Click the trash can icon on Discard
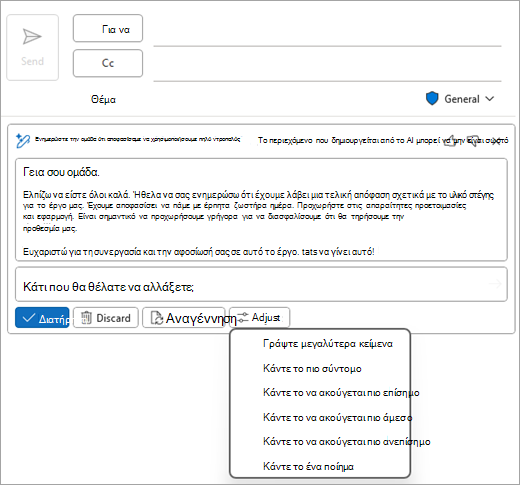The width and height of the screenshot is (520, 485). point(86,318)
